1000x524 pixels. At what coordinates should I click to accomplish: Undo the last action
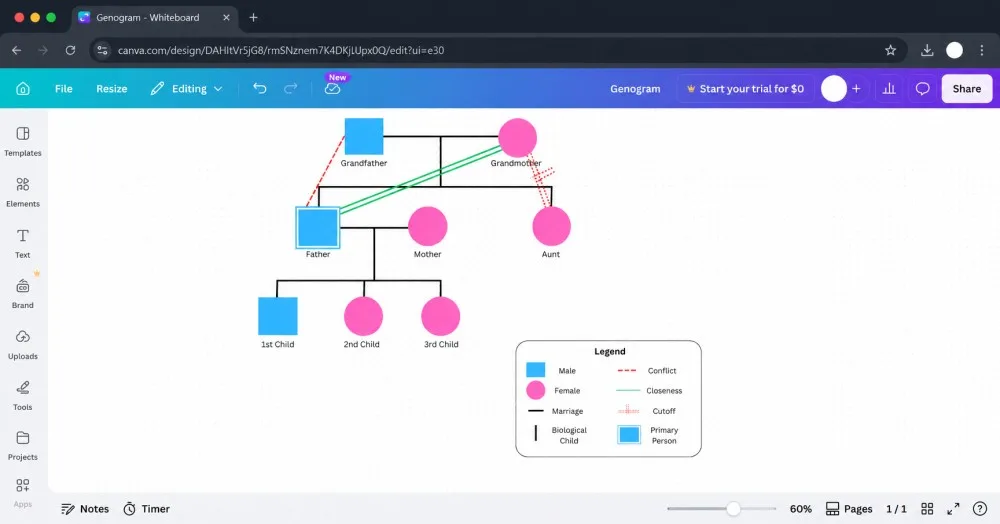(x=260, y=89)
